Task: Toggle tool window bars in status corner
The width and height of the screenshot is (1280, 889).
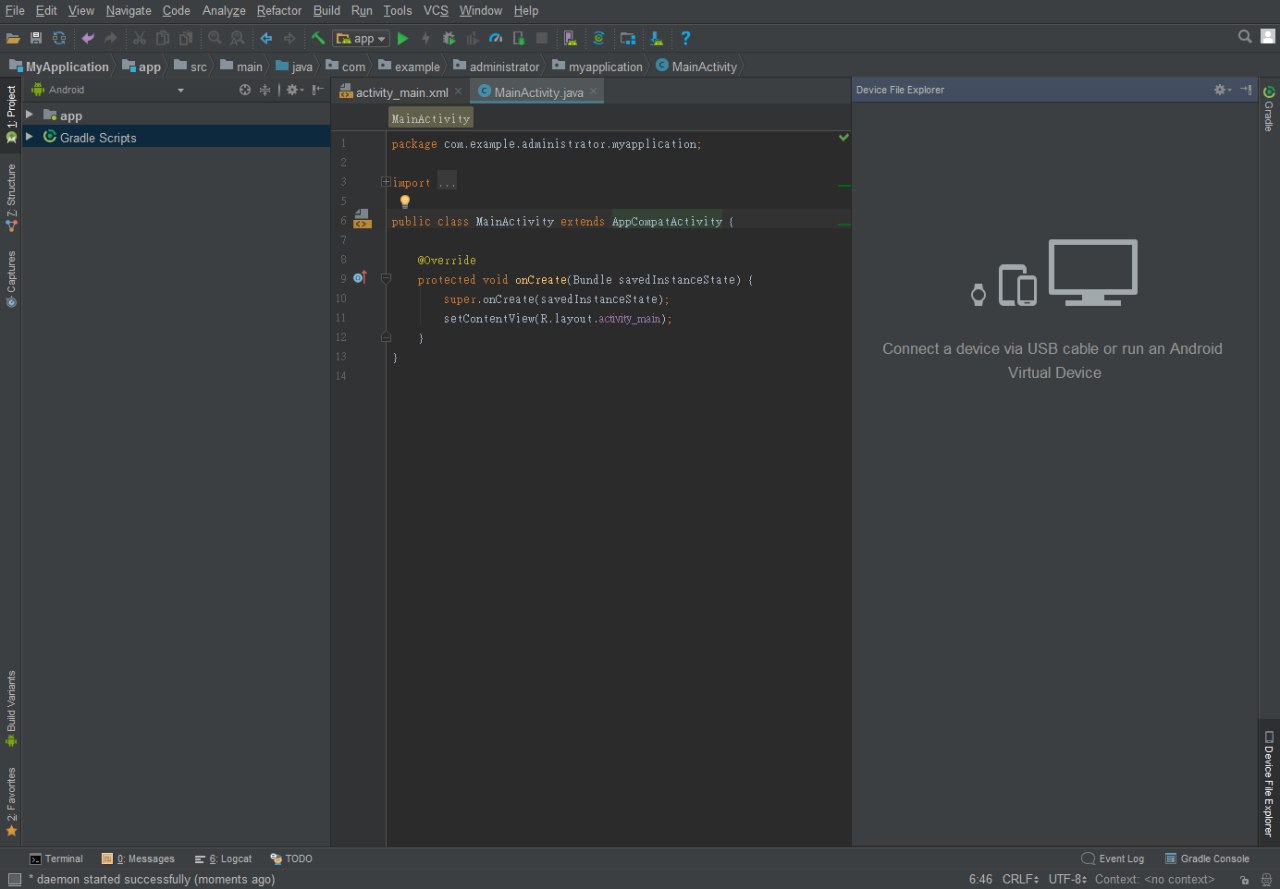Action: click(14, 880)
